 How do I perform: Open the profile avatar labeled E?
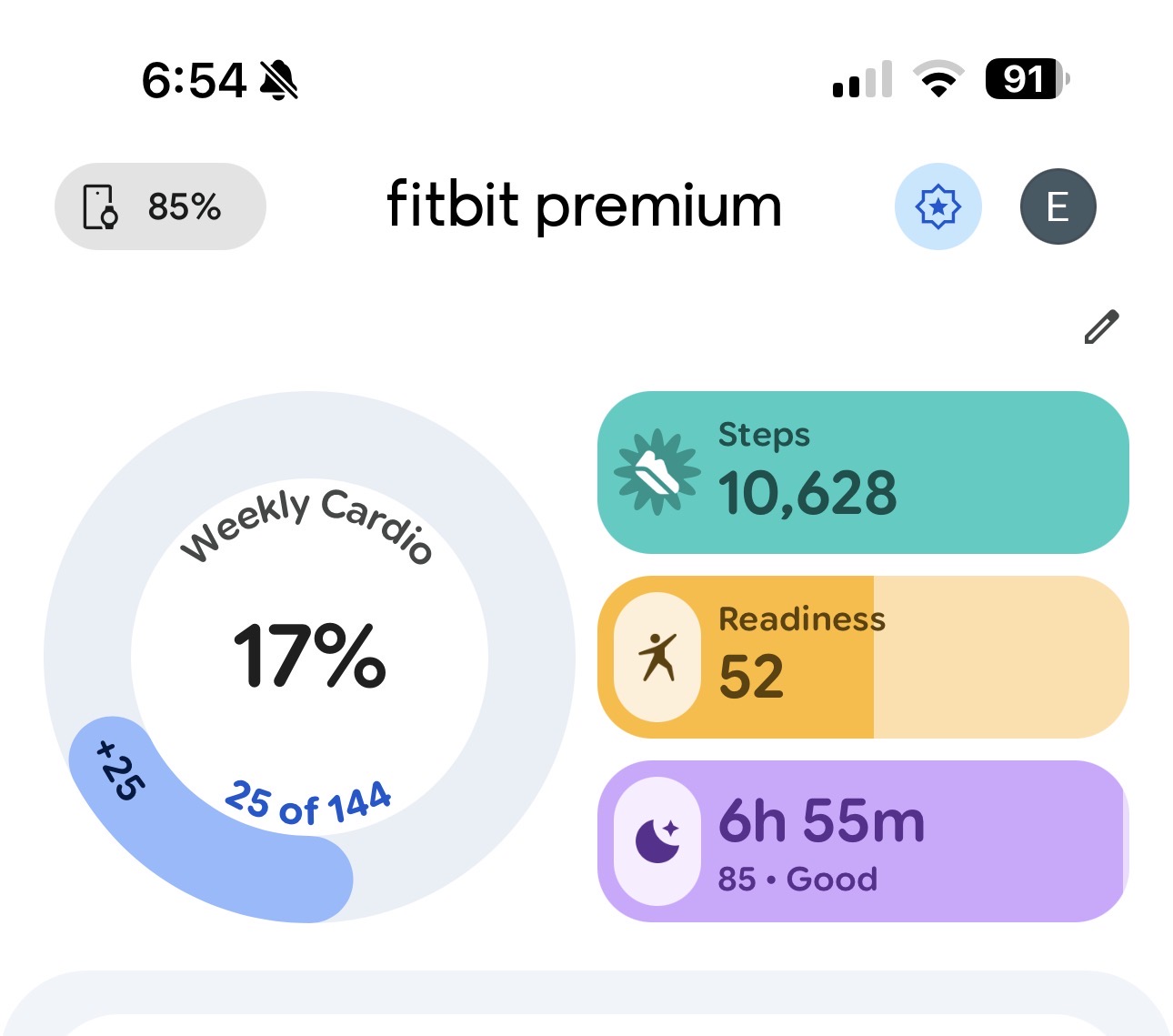pyautogui.click(x=1058, y=207)
